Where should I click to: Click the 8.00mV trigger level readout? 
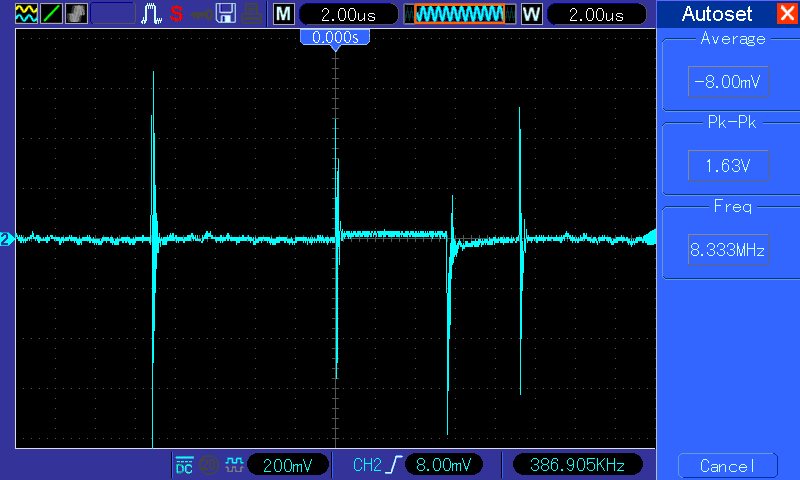443,465
